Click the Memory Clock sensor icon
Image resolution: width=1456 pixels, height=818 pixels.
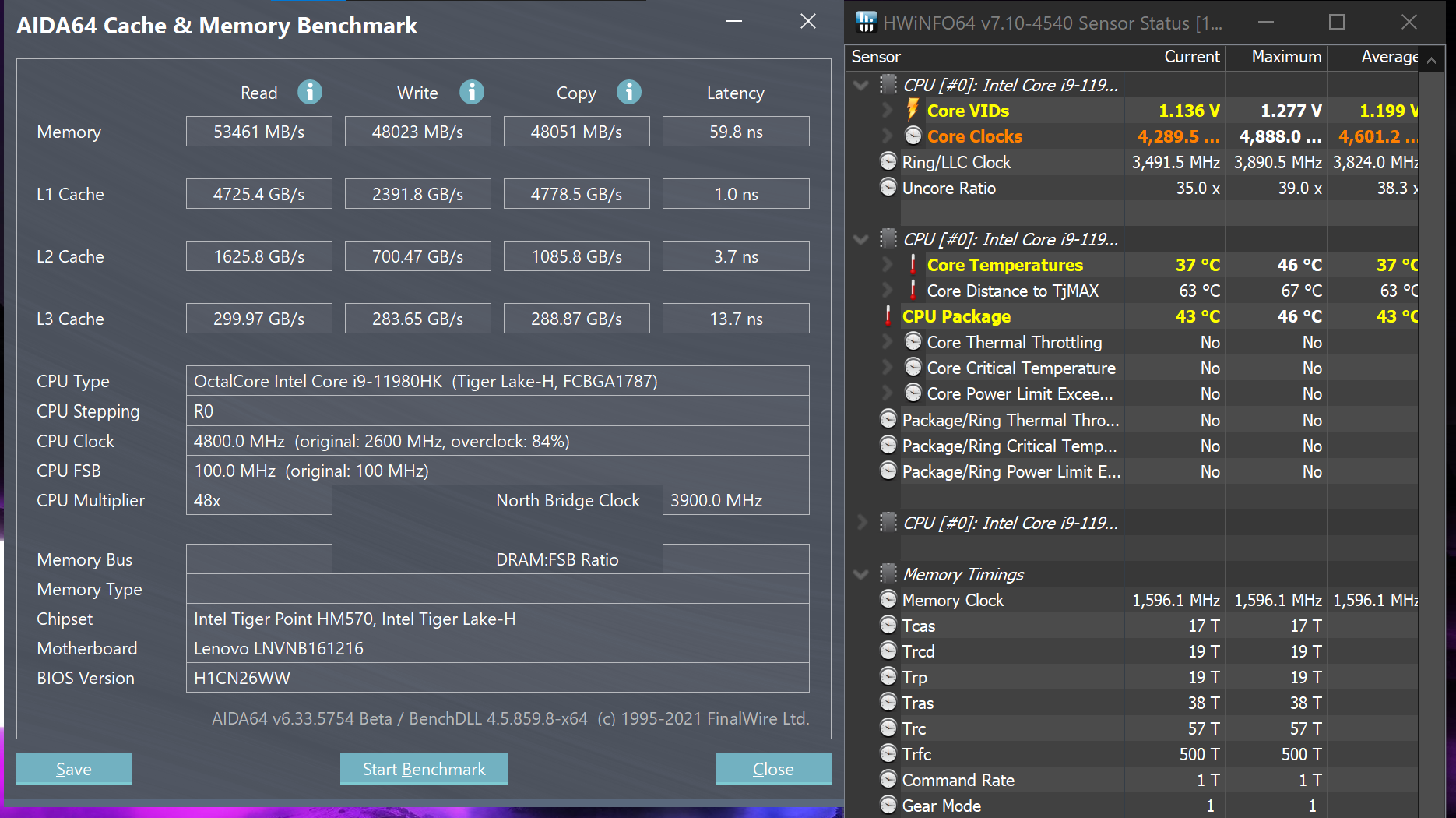888,600
